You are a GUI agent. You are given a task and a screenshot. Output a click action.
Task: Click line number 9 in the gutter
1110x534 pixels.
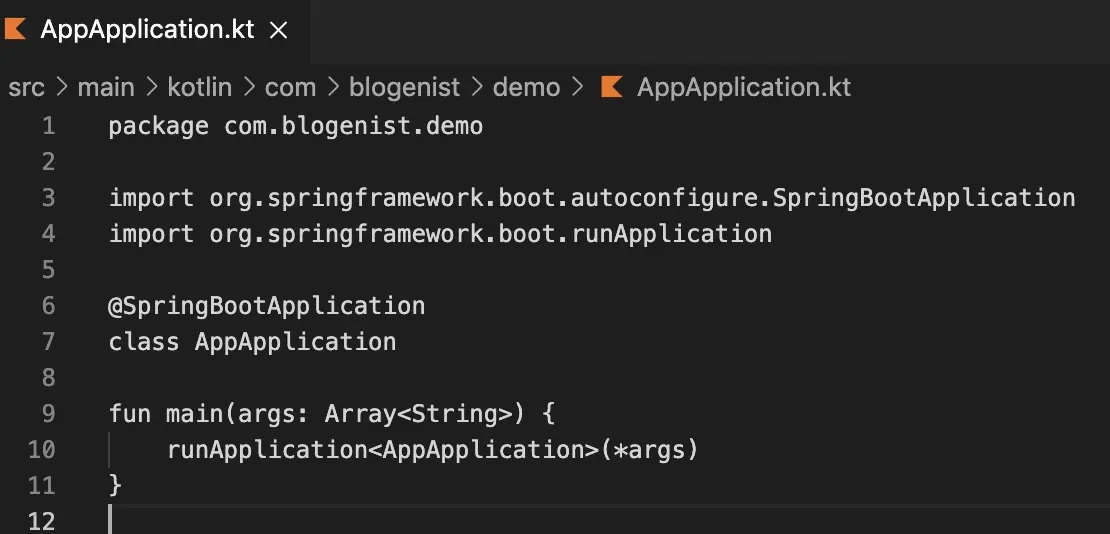tap(48, 413)
